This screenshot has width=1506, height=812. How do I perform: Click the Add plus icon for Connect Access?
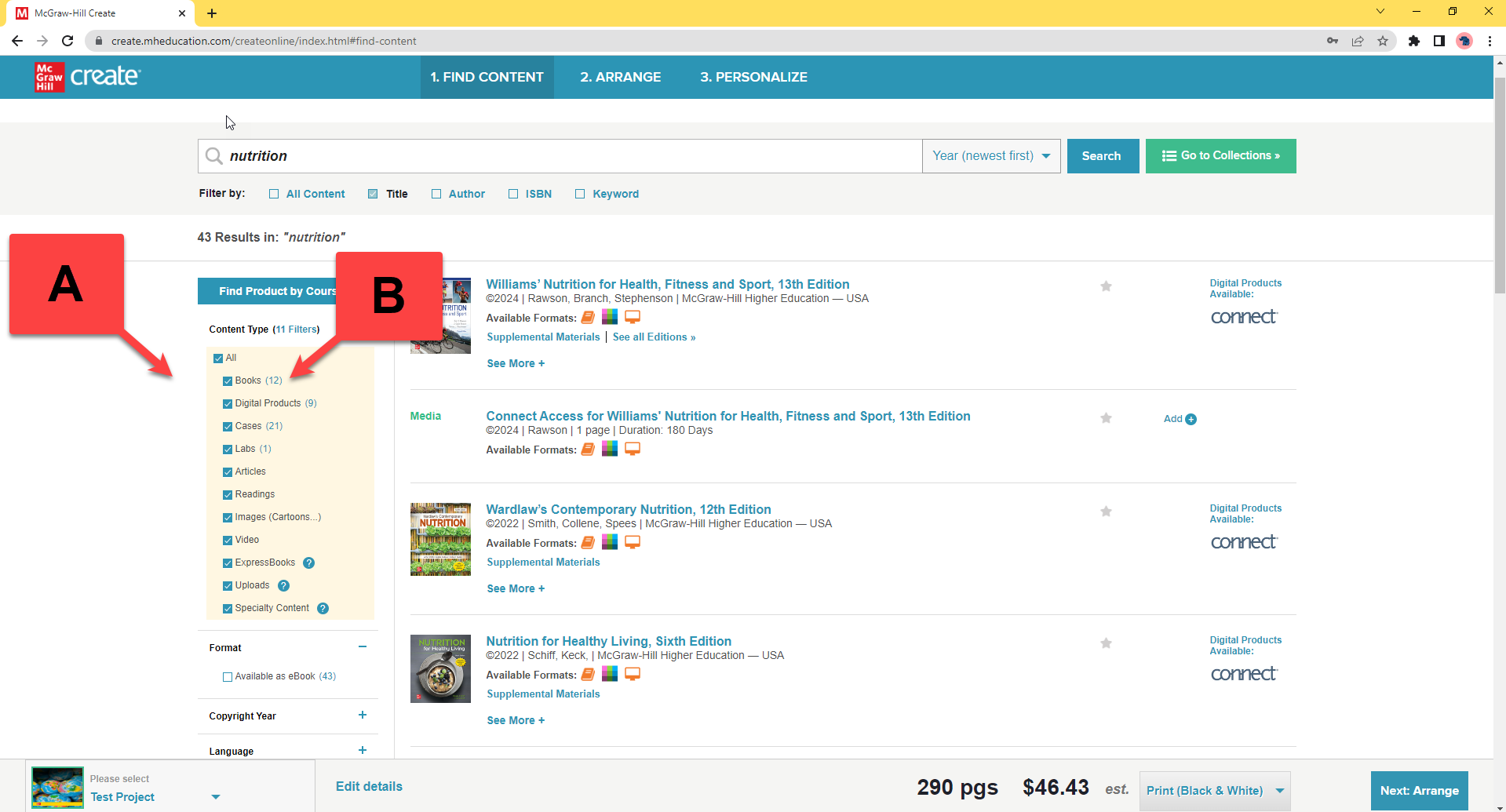coord(1191,419)
